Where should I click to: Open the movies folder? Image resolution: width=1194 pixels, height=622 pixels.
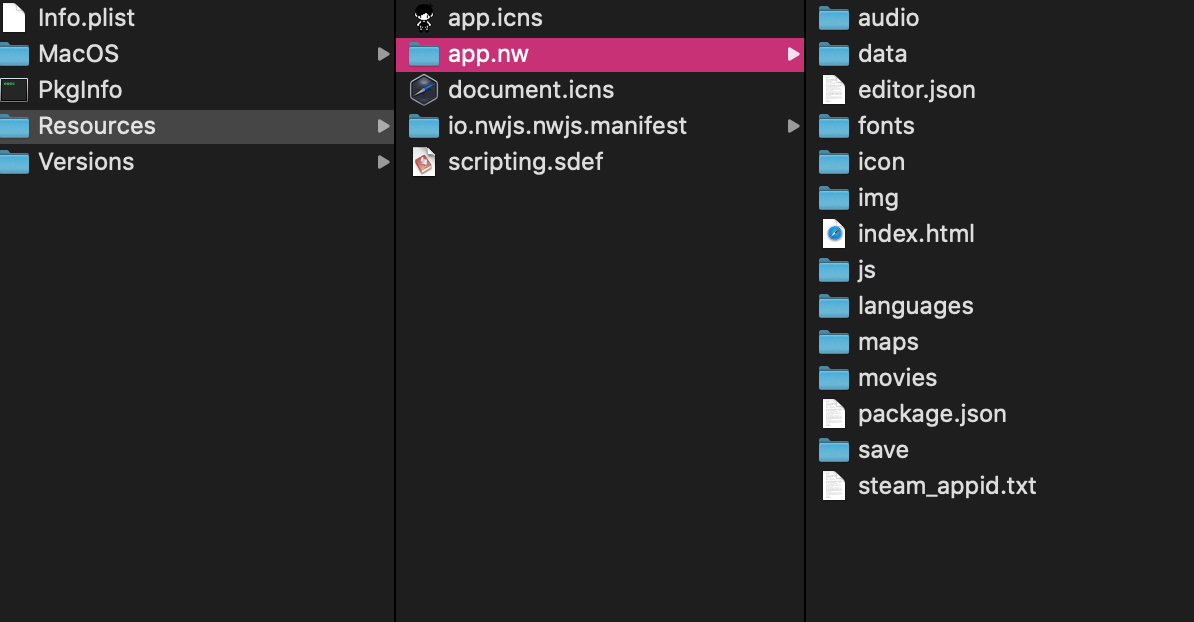[896, 378]
